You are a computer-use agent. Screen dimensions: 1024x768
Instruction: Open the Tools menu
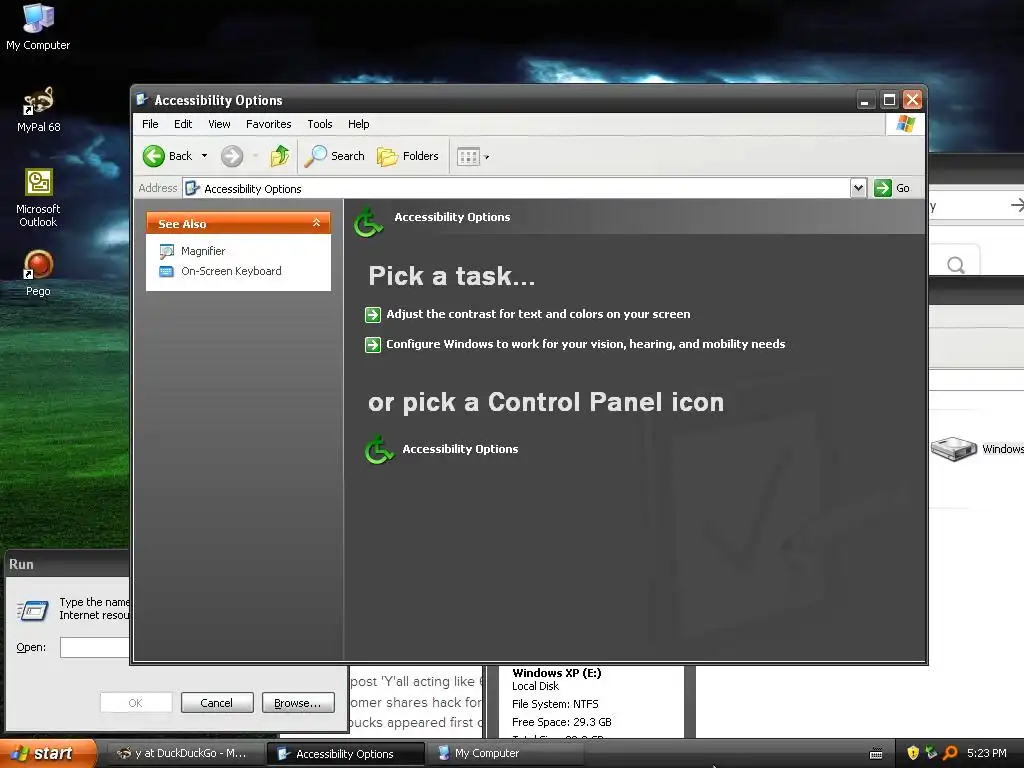(320, 124)
